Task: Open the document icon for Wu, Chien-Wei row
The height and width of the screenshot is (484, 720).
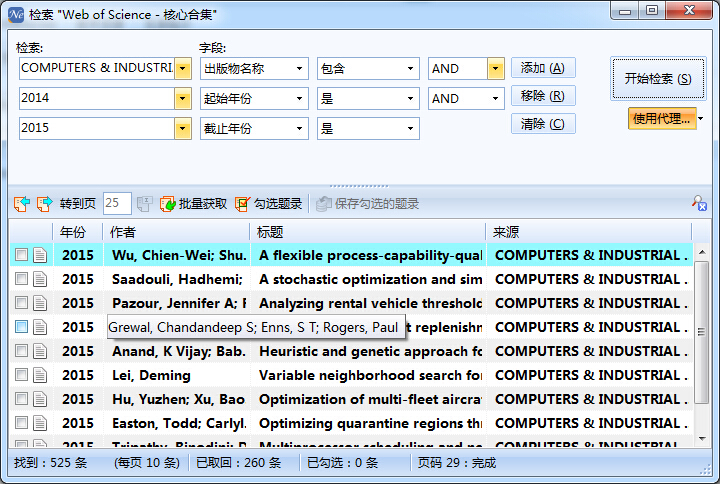Action: coord(40,255)
